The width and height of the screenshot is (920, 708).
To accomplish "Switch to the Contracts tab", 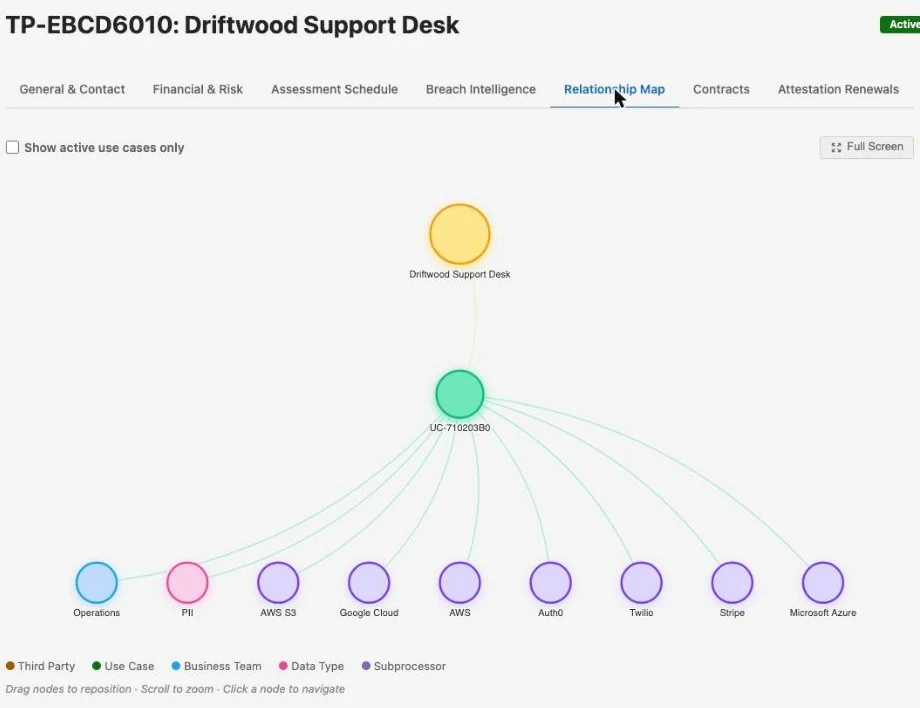I will (x=721, y=89).
